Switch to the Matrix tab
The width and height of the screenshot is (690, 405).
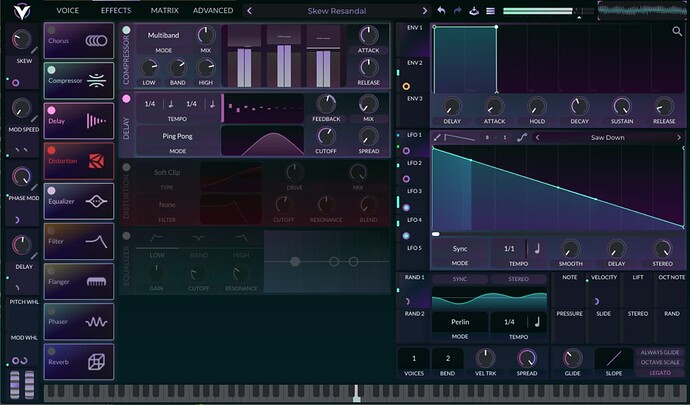(164, 11)
